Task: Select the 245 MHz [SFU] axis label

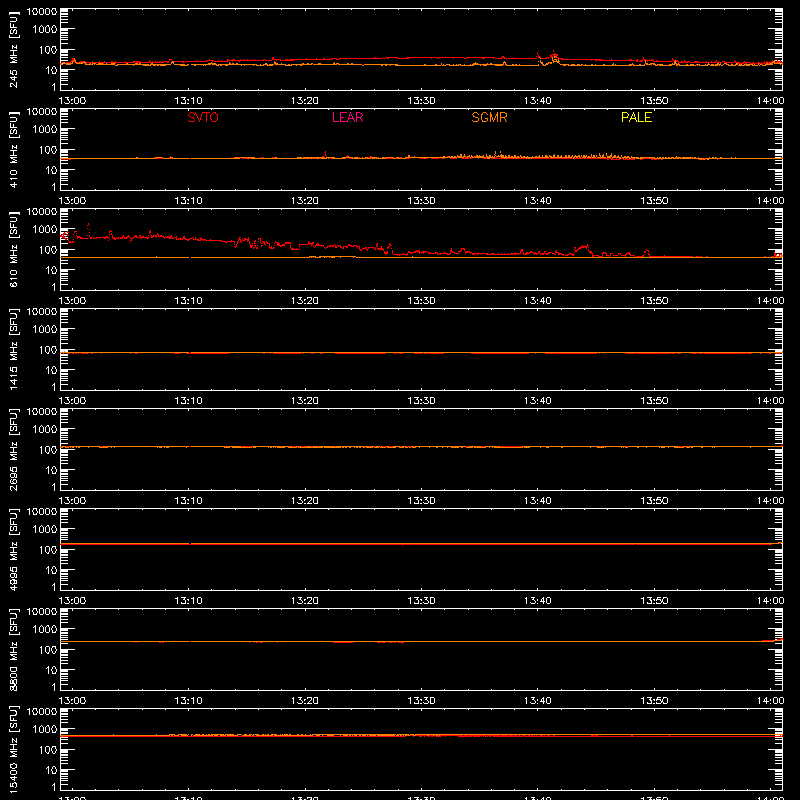Action: click(x=14, y=49)
